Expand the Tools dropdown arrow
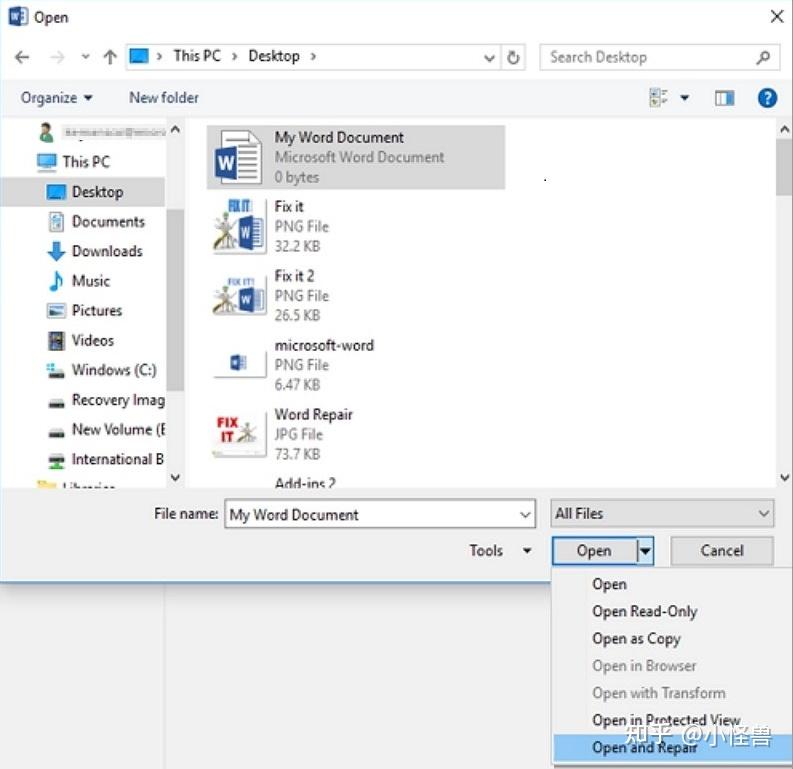 pos(527,551)
